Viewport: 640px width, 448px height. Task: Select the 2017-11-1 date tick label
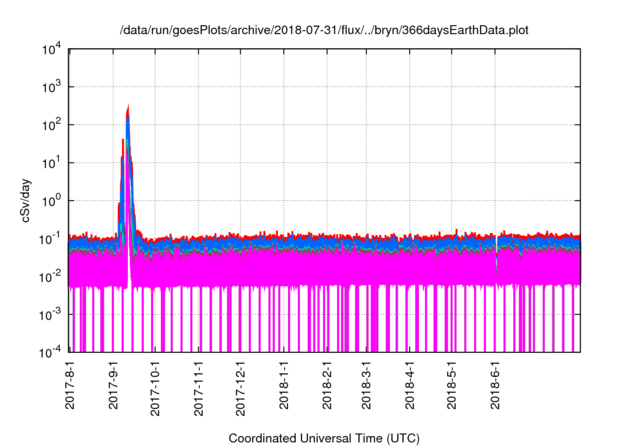[x=198, y=388]
